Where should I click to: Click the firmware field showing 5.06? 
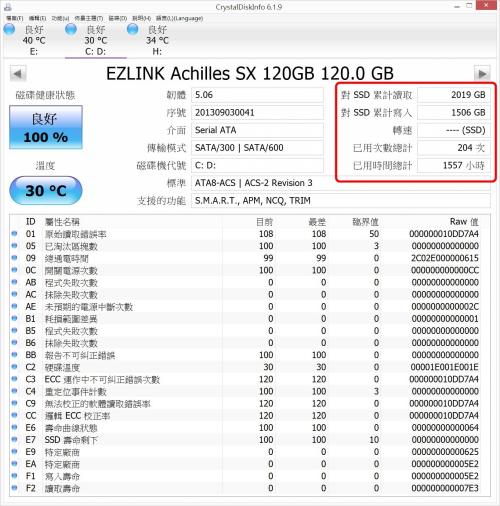(x=257, y=95)
